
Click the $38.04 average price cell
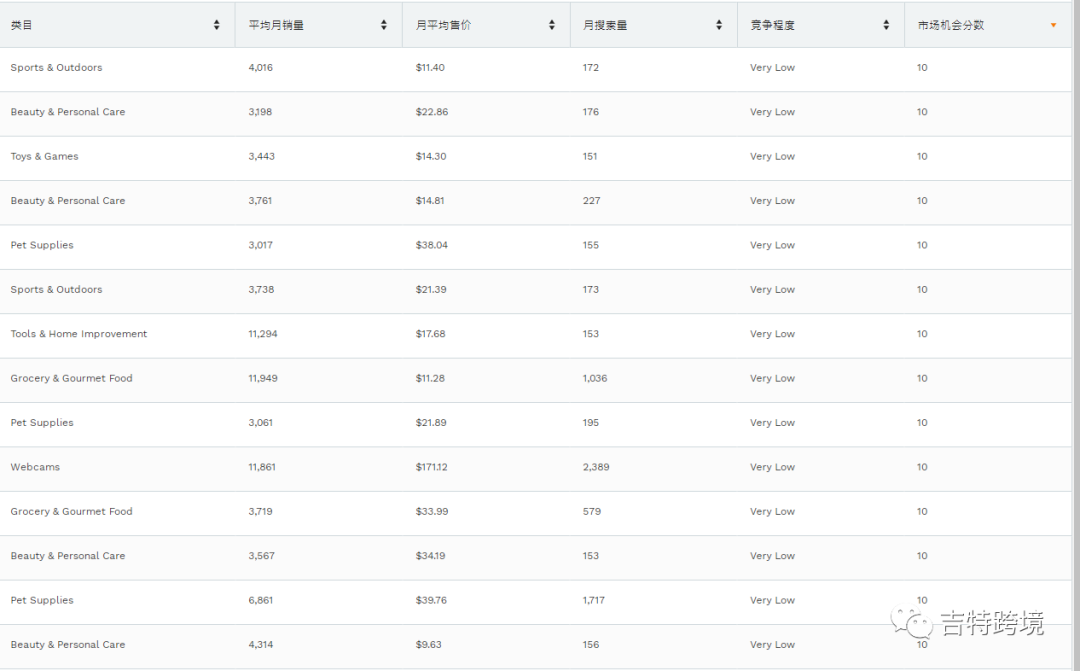431,245
